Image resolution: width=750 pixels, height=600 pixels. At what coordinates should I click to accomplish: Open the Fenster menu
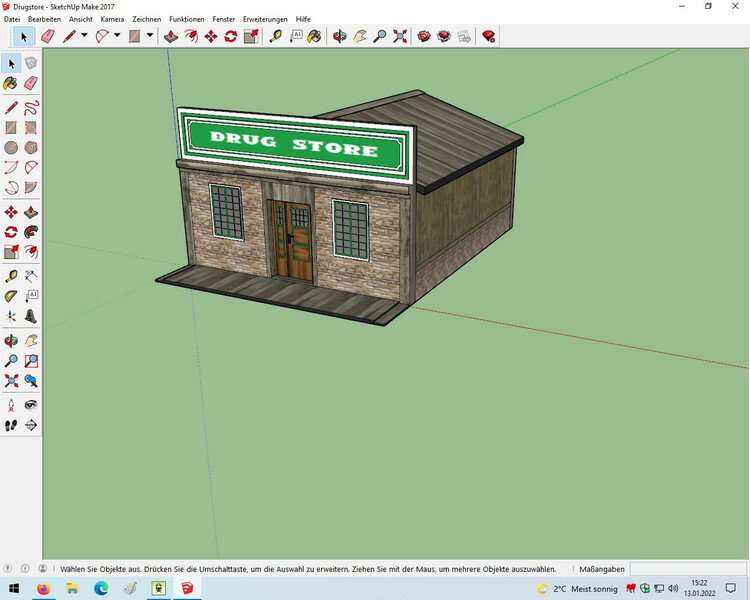pos(224,19)
